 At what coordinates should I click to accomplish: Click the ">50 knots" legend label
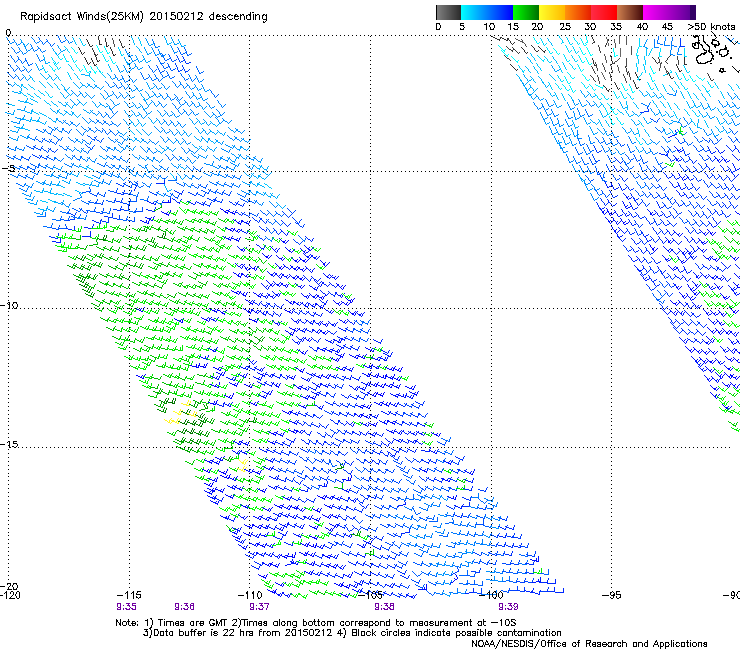(711, 27)
